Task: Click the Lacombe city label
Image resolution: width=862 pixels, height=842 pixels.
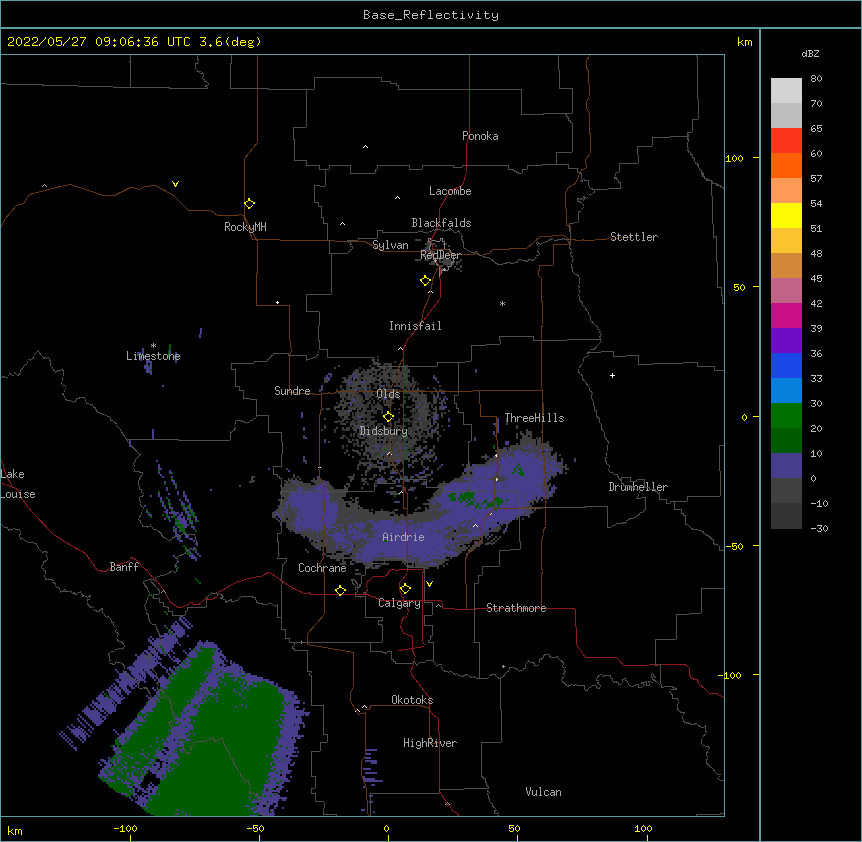Action: click(x=450, y=191)
